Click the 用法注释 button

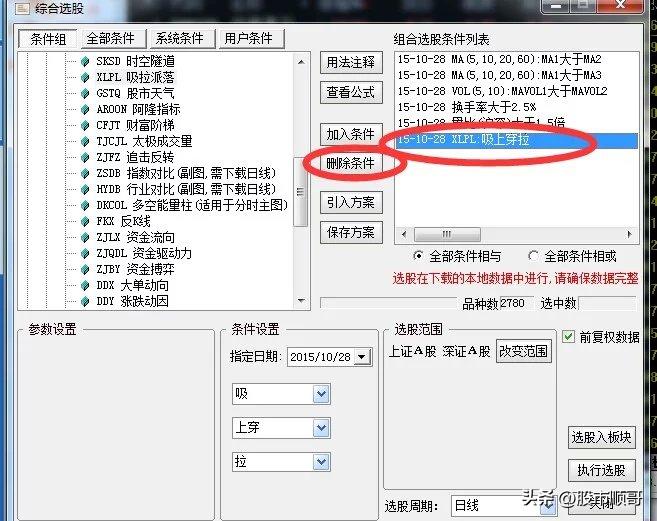pos(351,62)
